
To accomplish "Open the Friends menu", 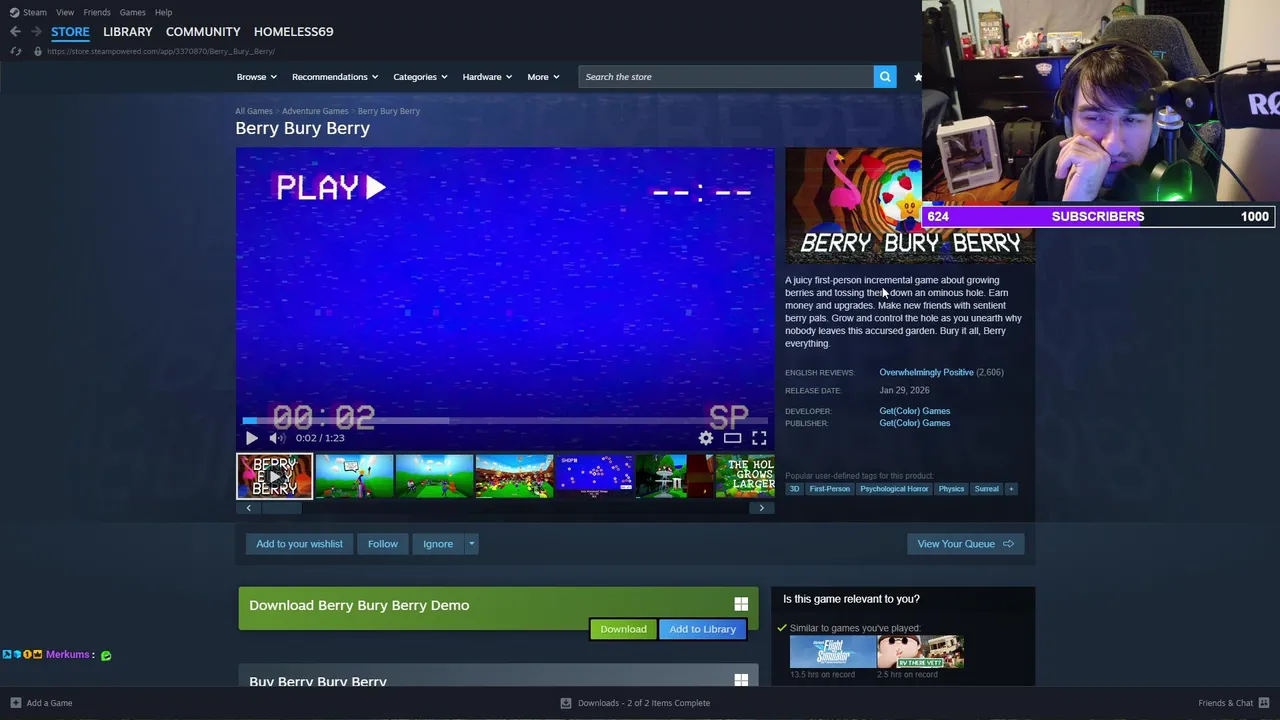I will click(97, 12).
